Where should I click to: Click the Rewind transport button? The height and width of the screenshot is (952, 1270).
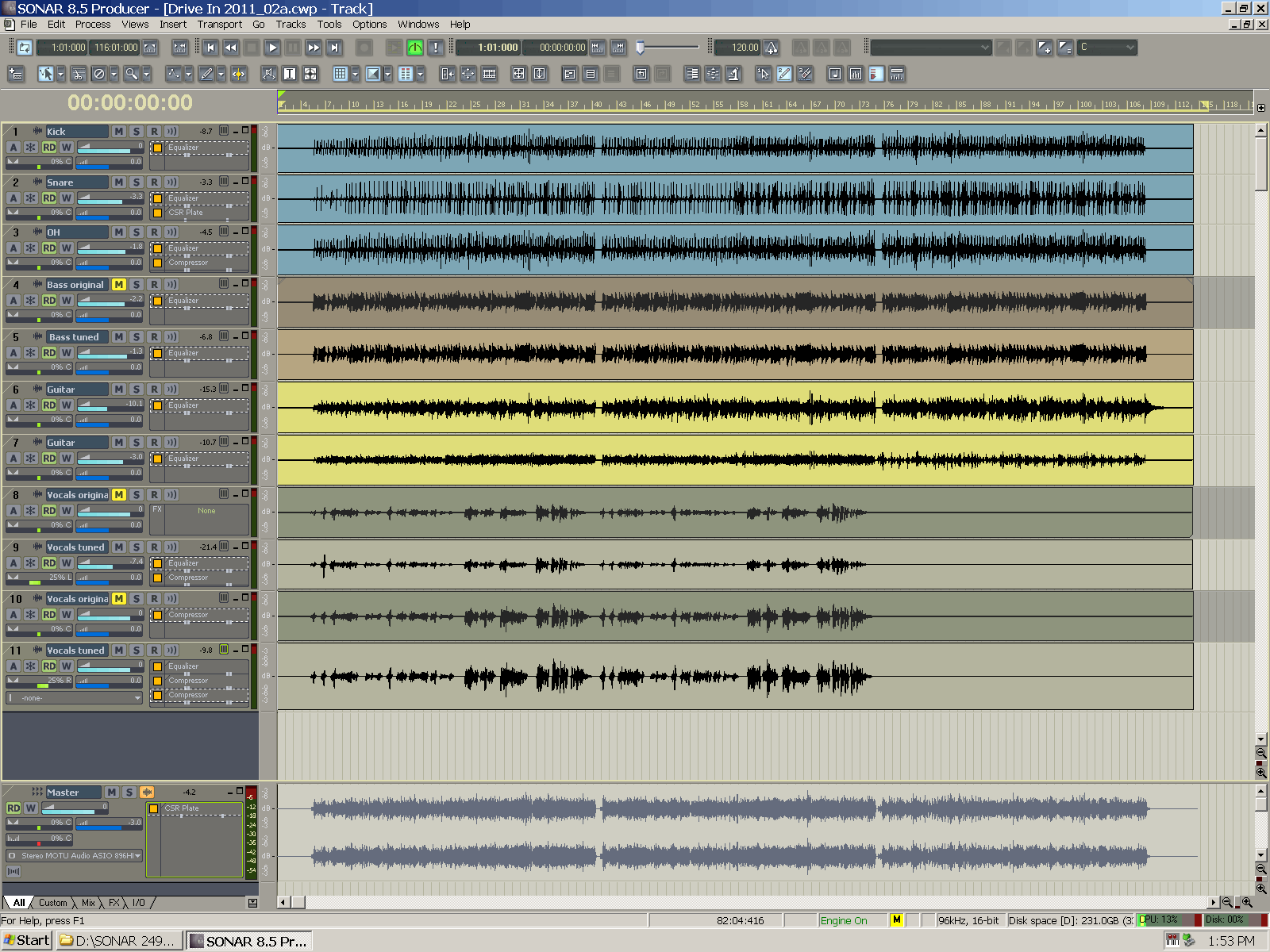point(230,48)
